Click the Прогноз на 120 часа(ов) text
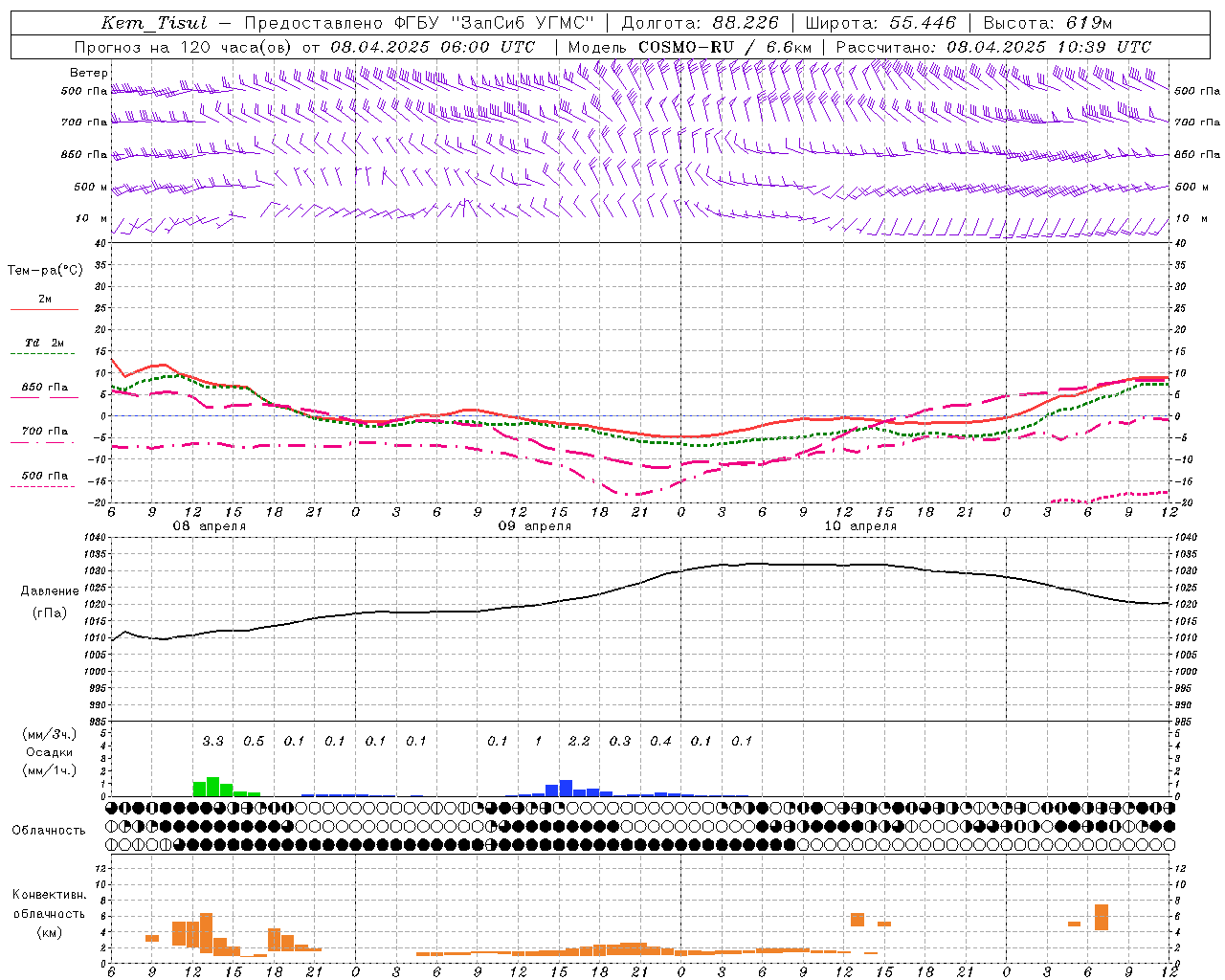This screenshot has height=980, width=1225. coord(185,47)
